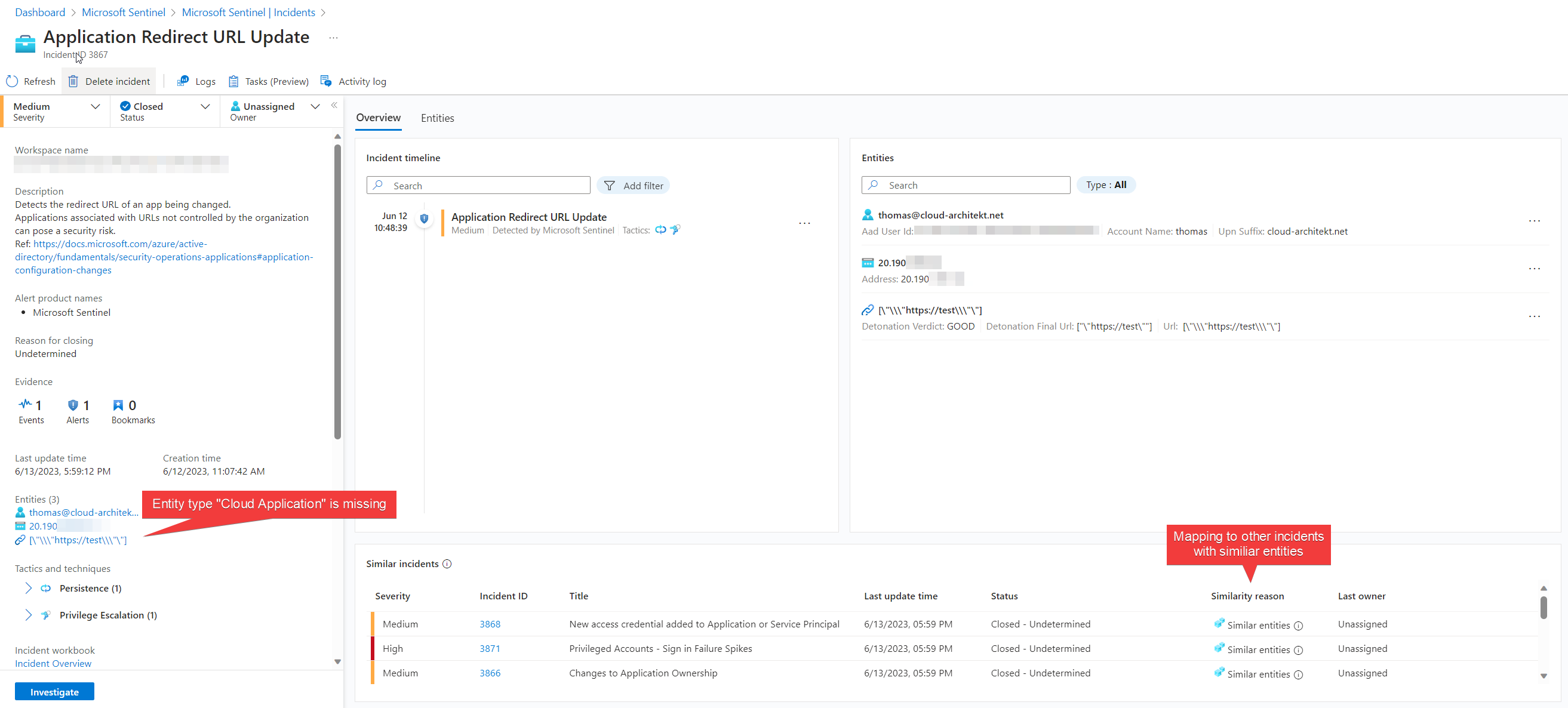This screenshot has height=708, width=1568.
Task: Click 'Privileged Accounts - Sign in Failure Spikes' title
Action: point(660,648)
